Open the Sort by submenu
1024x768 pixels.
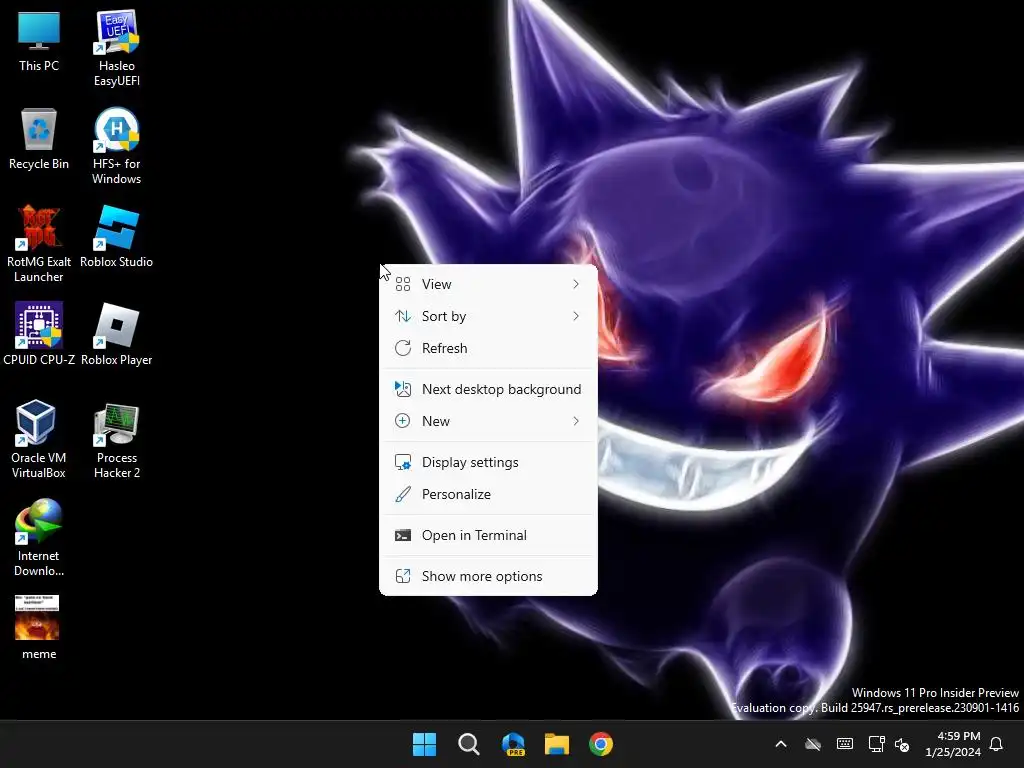pyautogui.click(x=488, y=316)
